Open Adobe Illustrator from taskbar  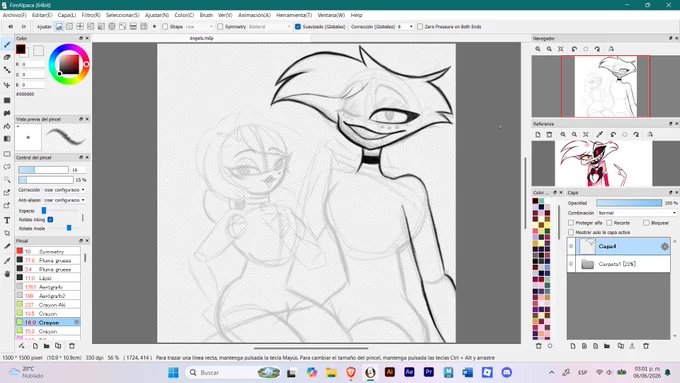point(389,373)
